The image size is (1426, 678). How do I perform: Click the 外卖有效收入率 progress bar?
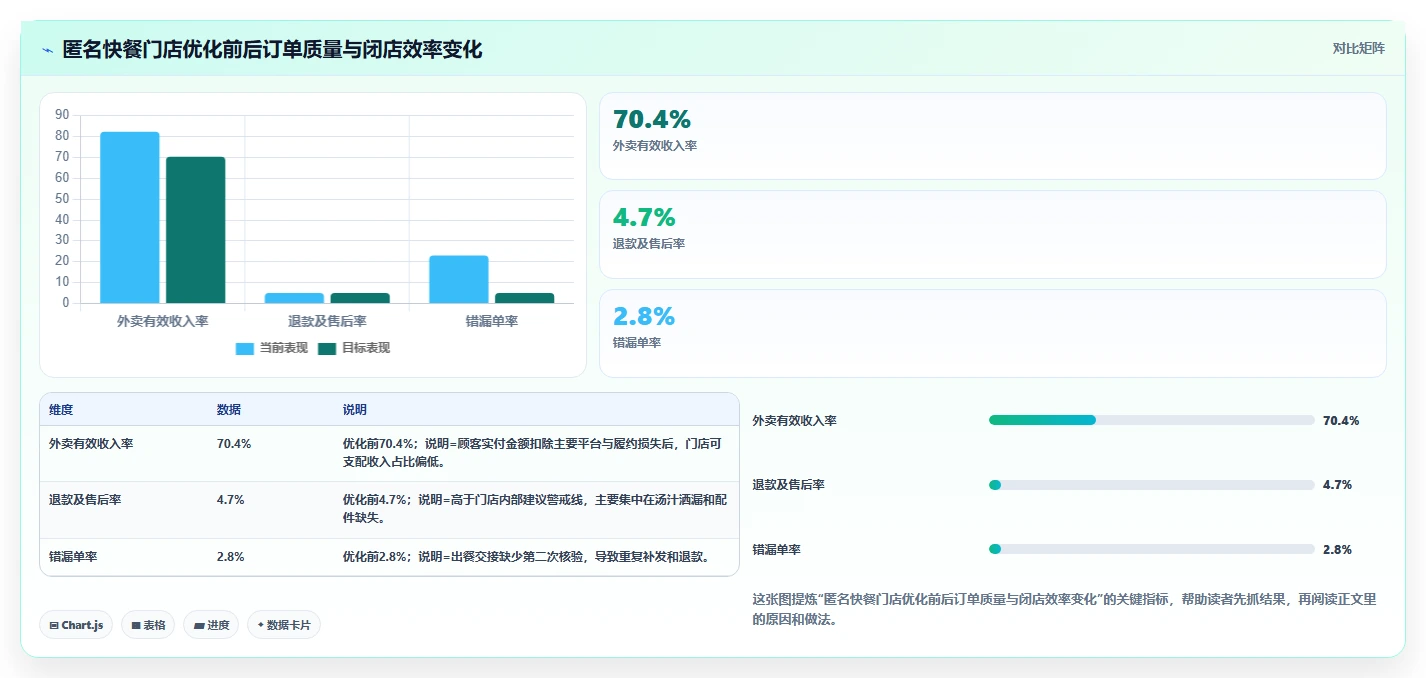(1151, 420)
